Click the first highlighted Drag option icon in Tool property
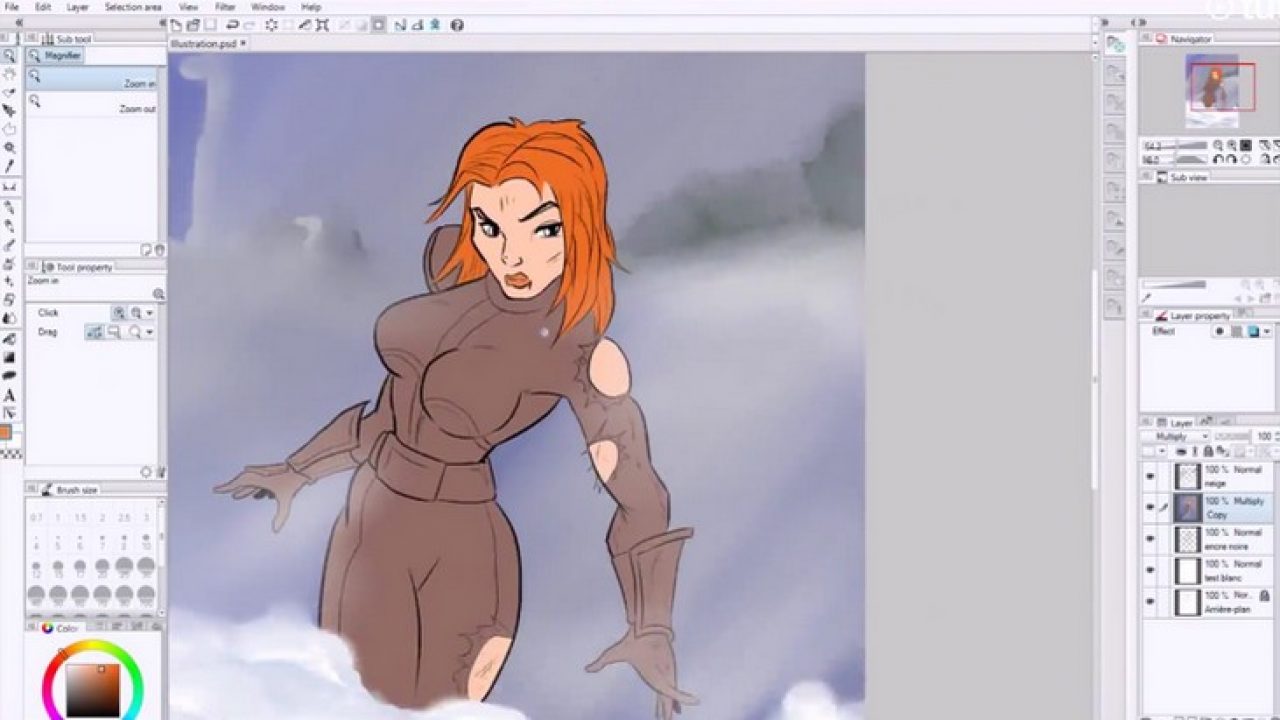This screenshot has width=1280, height=720. pyautogui.click(x=95, y=332)
